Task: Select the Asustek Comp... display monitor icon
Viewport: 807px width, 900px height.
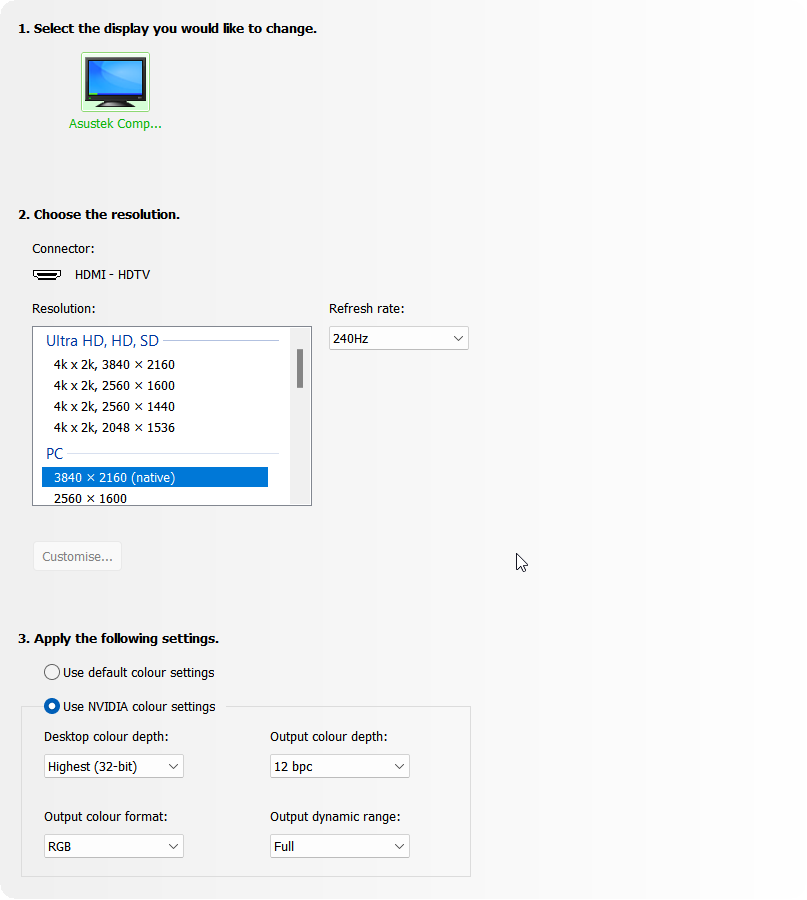Action: pos(115,82)
